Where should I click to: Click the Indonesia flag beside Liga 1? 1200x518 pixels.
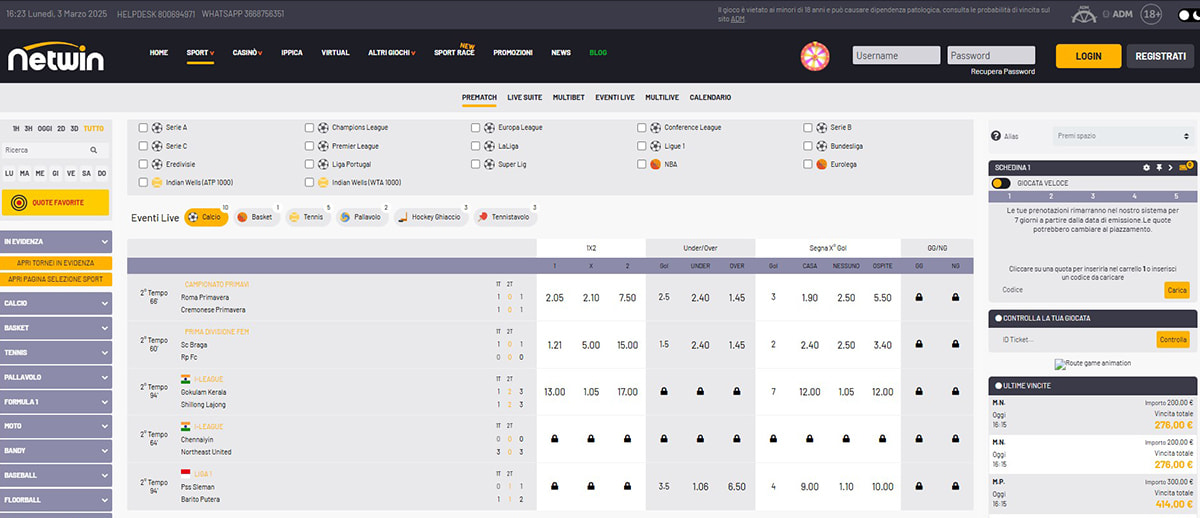(x=185, y=473)
